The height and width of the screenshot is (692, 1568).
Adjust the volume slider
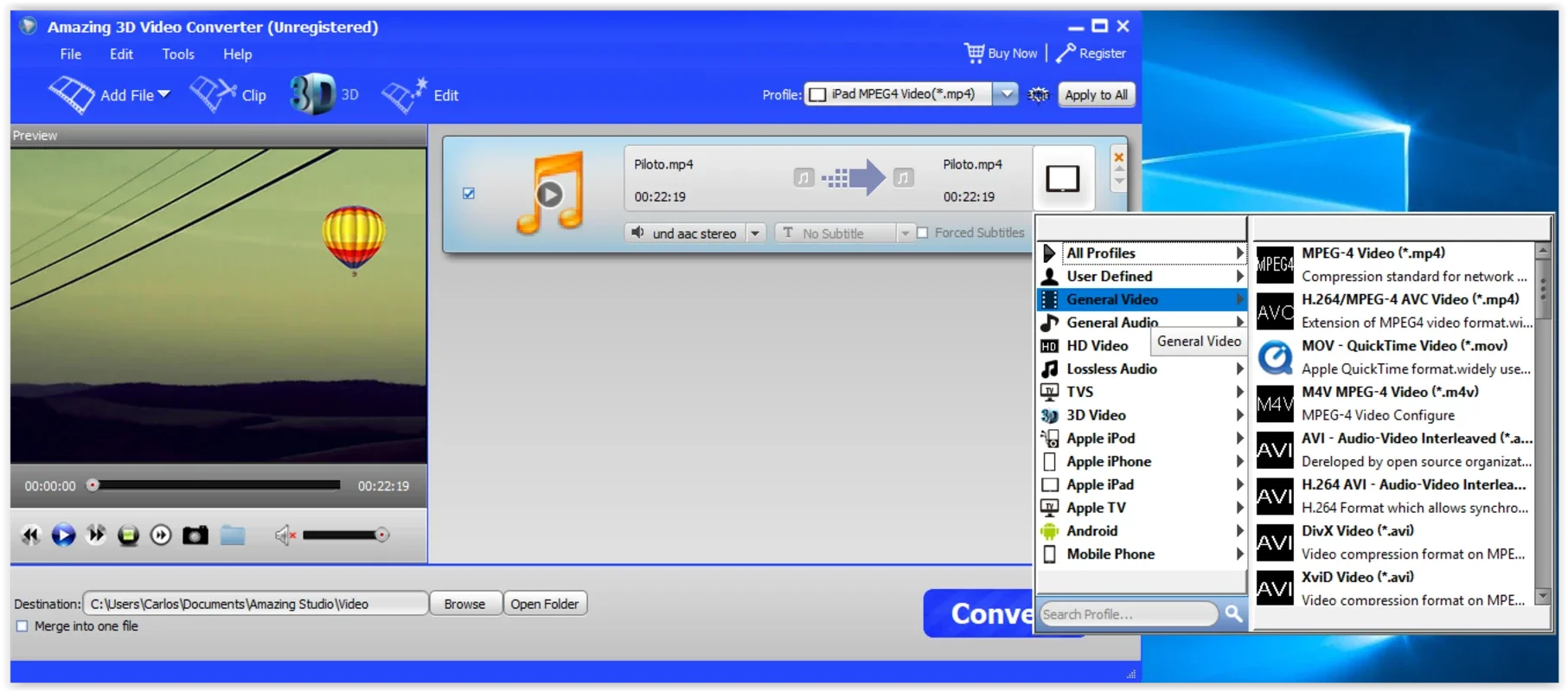(344, 535)
